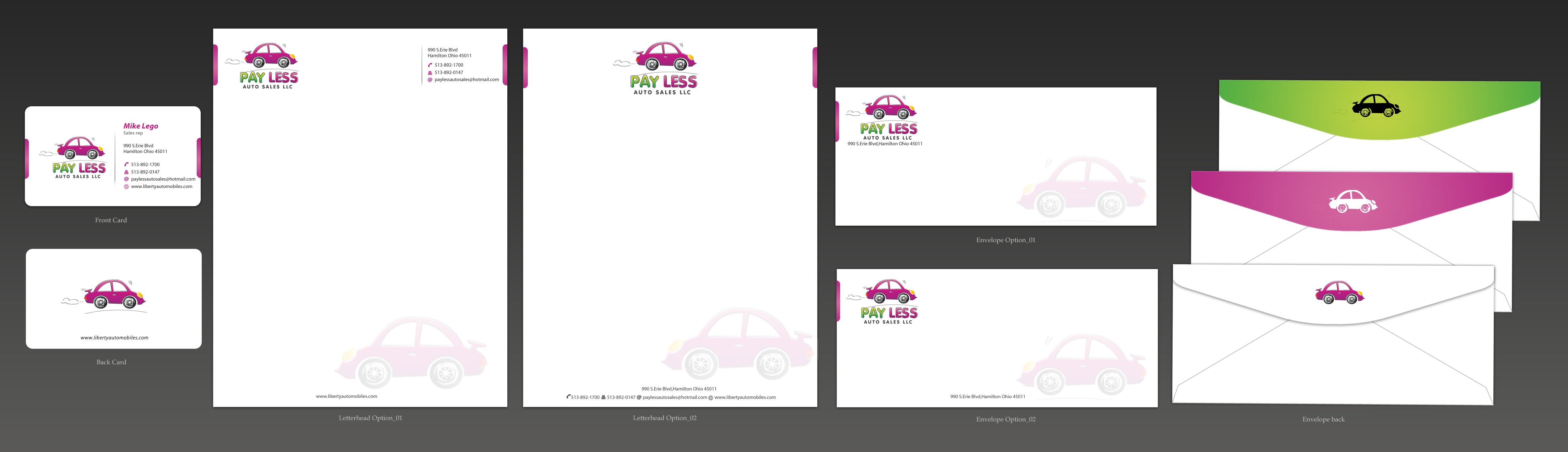This screenshot has width=1568, height=452.
Task: Click the phone icon on Front Card
Action: pos(127,164)
